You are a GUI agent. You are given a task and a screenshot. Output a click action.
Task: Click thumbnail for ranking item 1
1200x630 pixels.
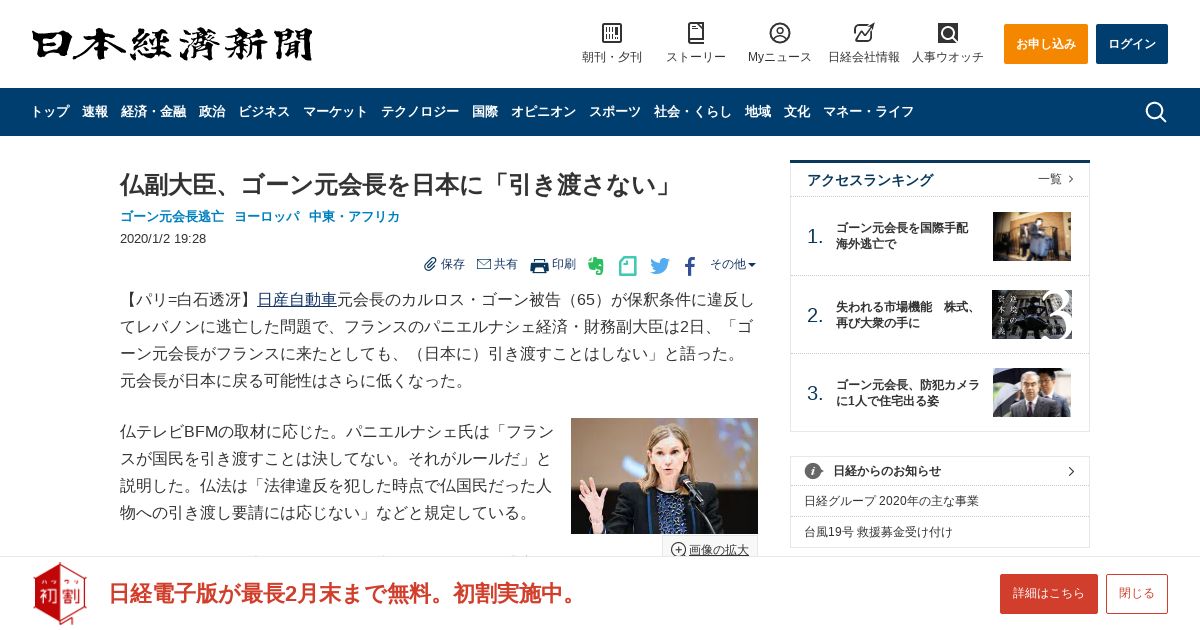pyautogui.click(x=1032, y=236)
